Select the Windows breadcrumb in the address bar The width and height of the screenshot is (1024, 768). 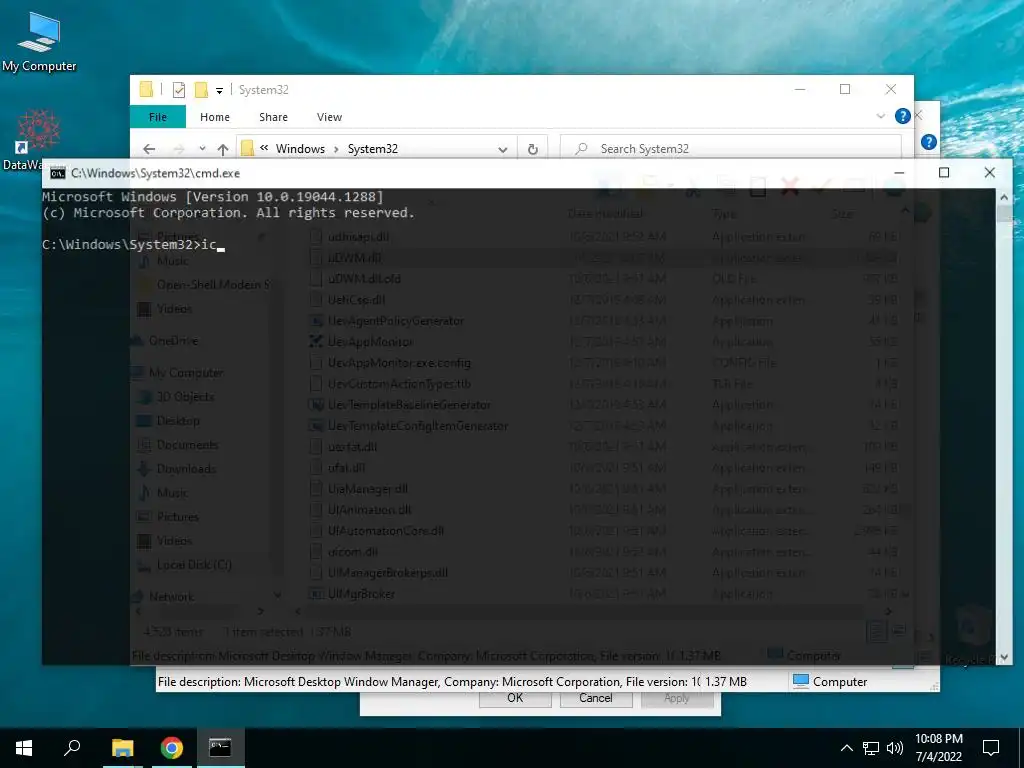click(300, 149)
